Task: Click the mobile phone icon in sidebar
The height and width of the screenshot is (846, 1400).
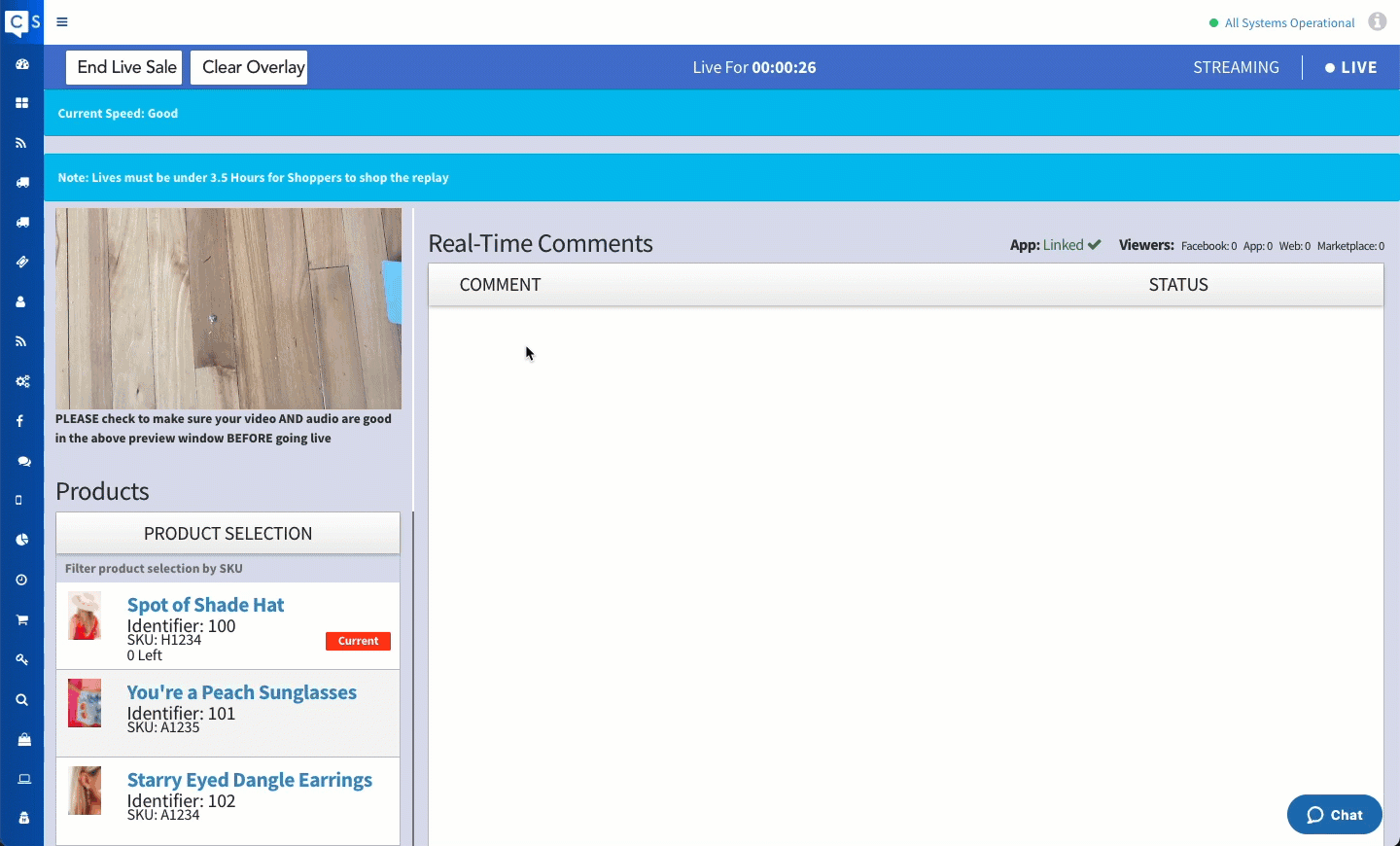Action: click(x=19, y=500)
